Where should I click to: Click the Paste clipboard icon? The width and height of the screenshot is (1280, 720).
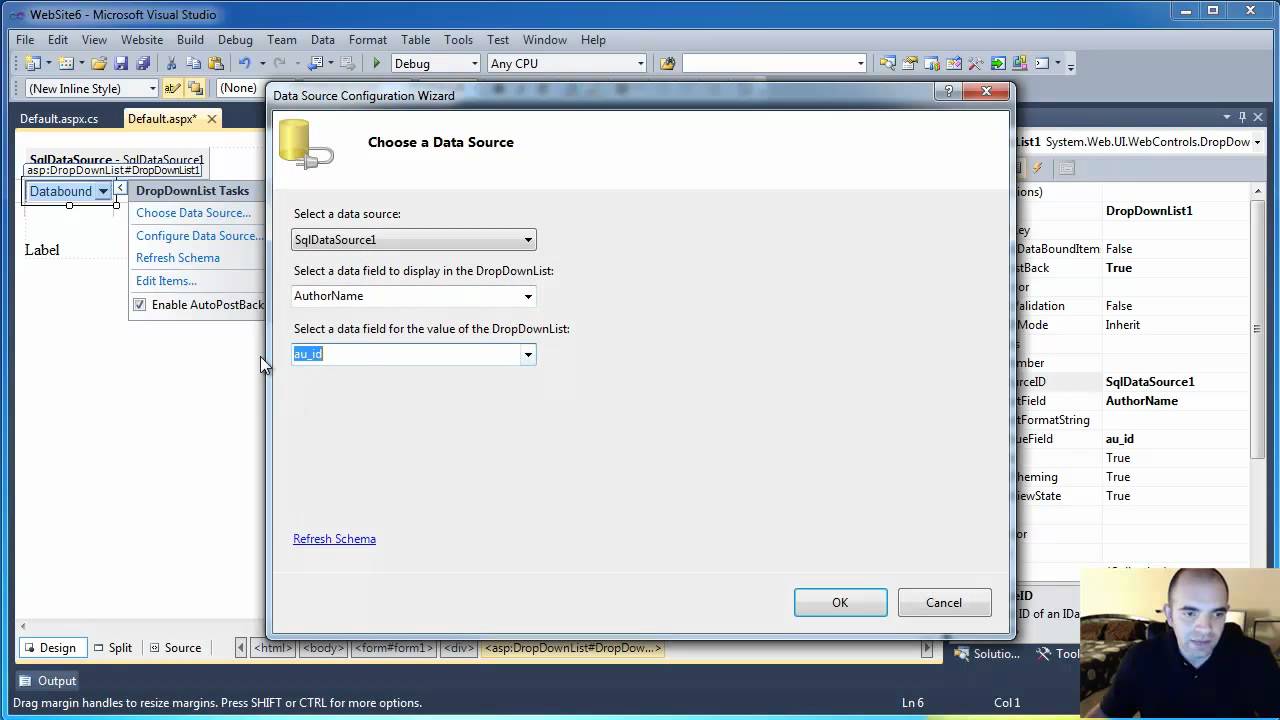point(216,63)
